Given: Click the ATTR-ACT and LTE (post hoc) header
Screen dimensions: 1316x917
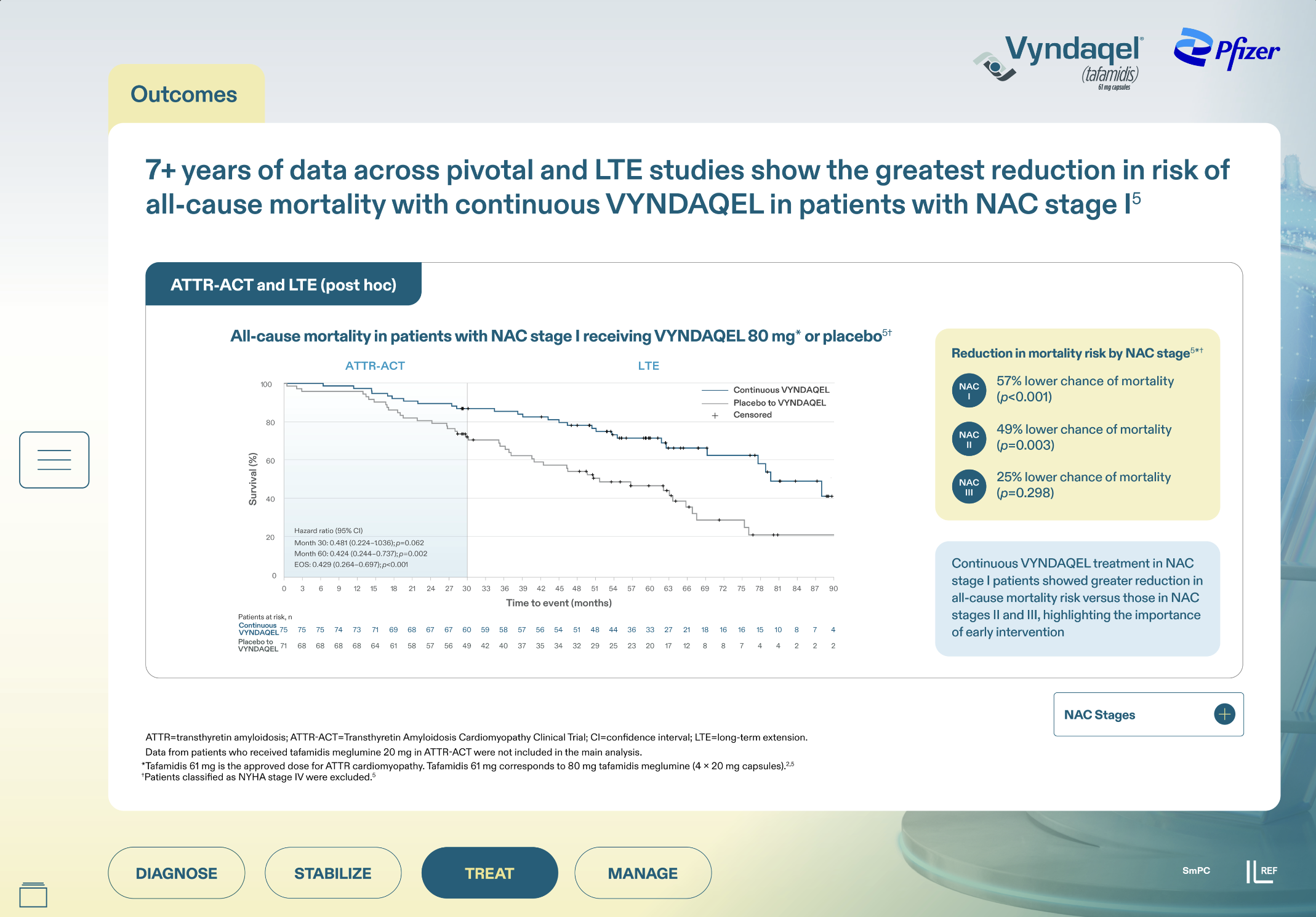Looking at the screenshot, I should click(x=283, y=284).
